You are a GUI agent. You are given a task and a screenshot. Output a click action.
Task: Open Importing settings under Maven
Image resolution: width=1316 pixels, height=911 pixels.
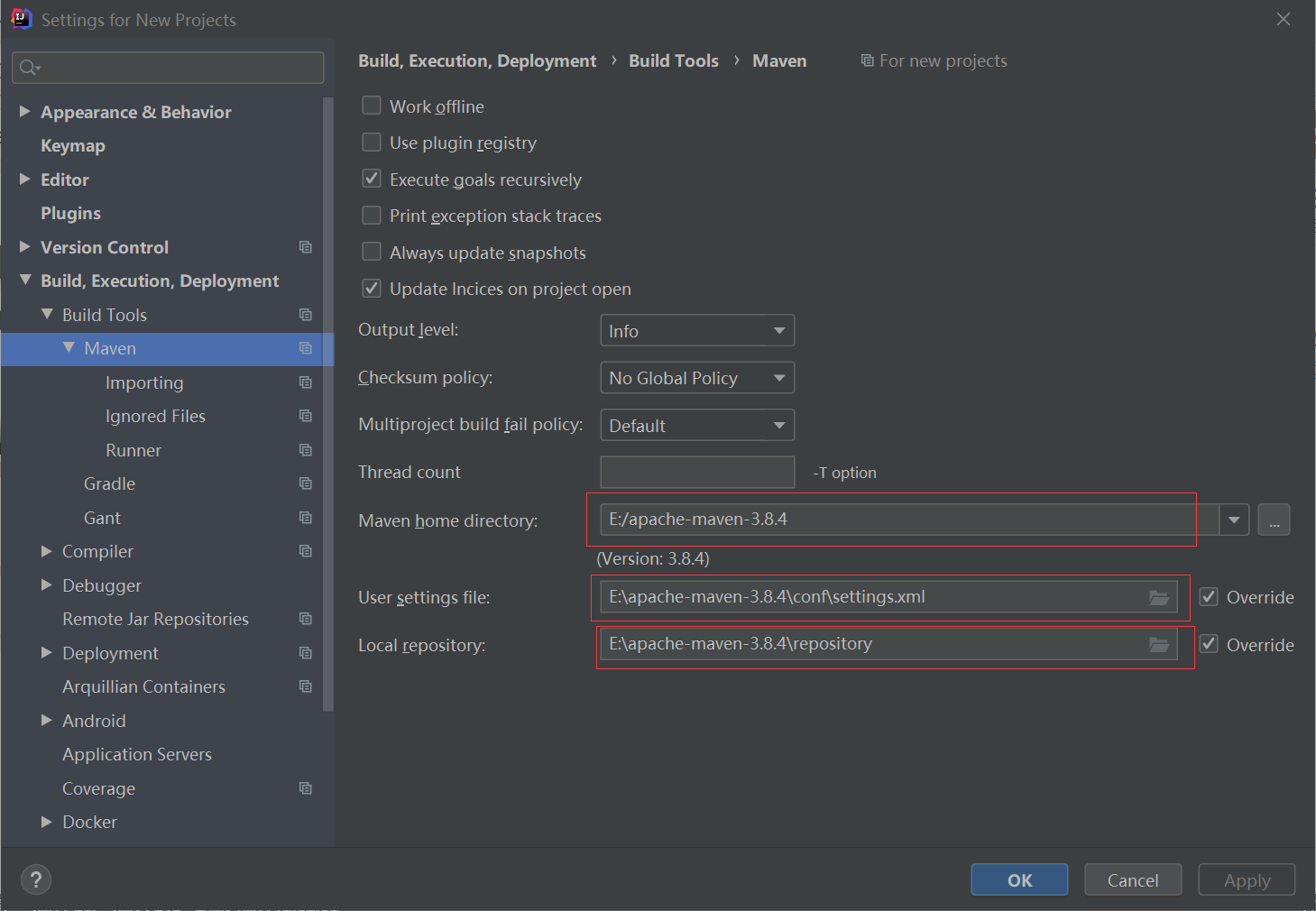point(144,382)
